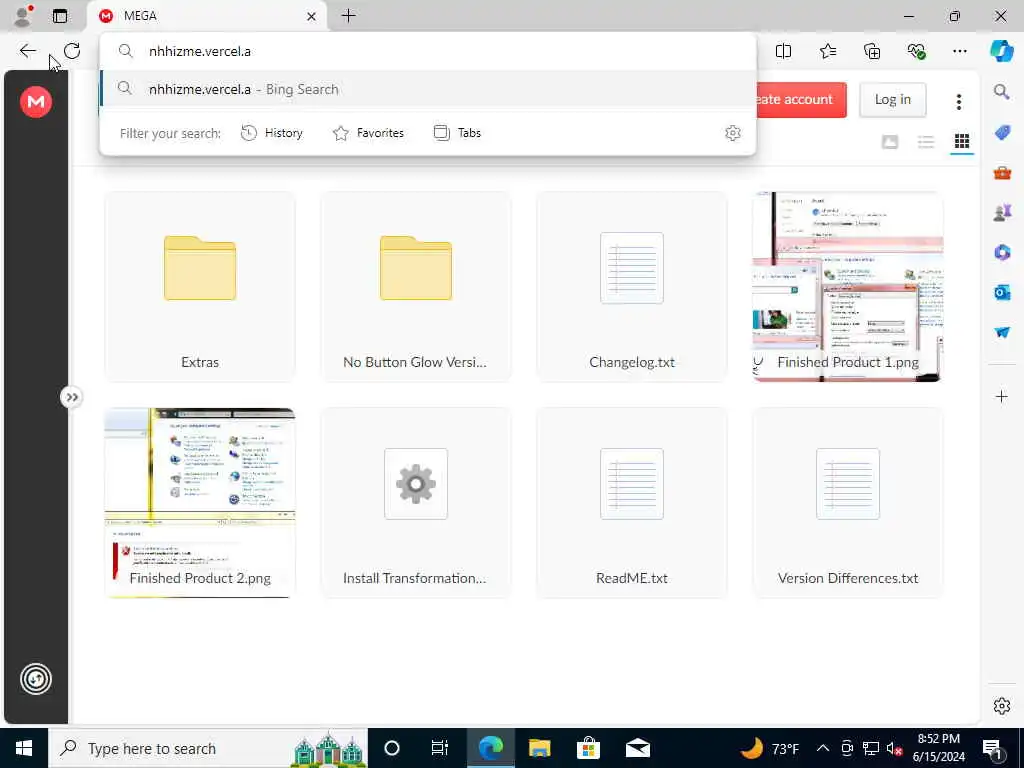Open File Explorer from taskbar
The height and width of the screenshot is (768, 1024).
point(539,748)
